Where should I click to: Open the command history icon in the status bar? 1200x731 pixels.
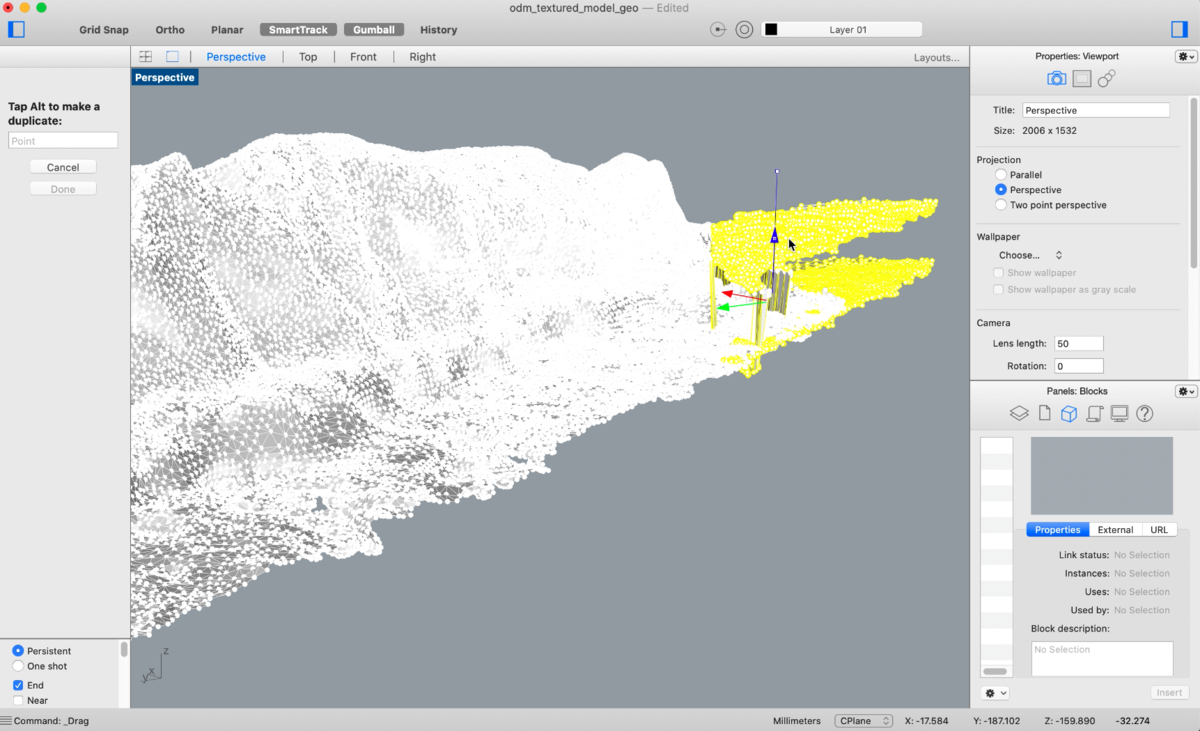(7, 720)
